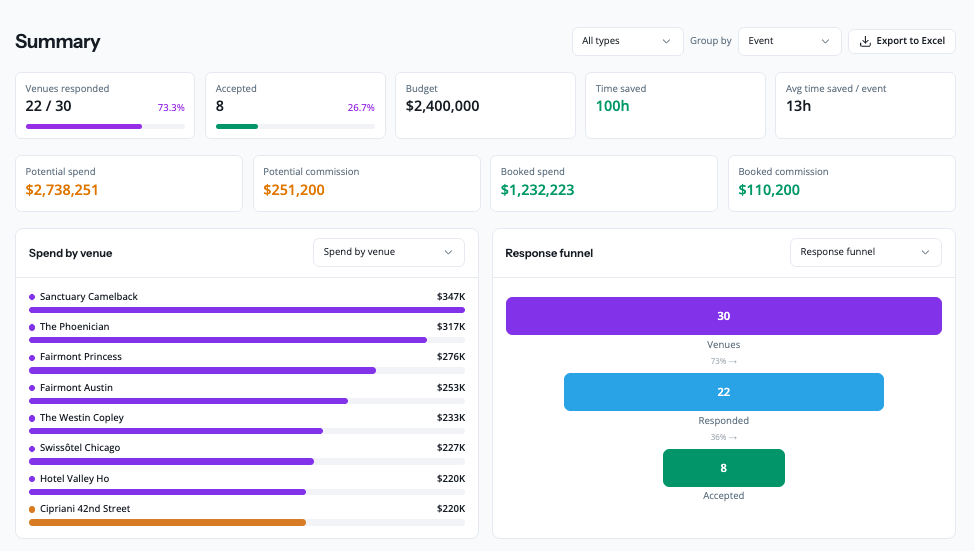This screenshot has height=551, width=974.
Task: Click the $276K spend value
Action: coord(451,357)
